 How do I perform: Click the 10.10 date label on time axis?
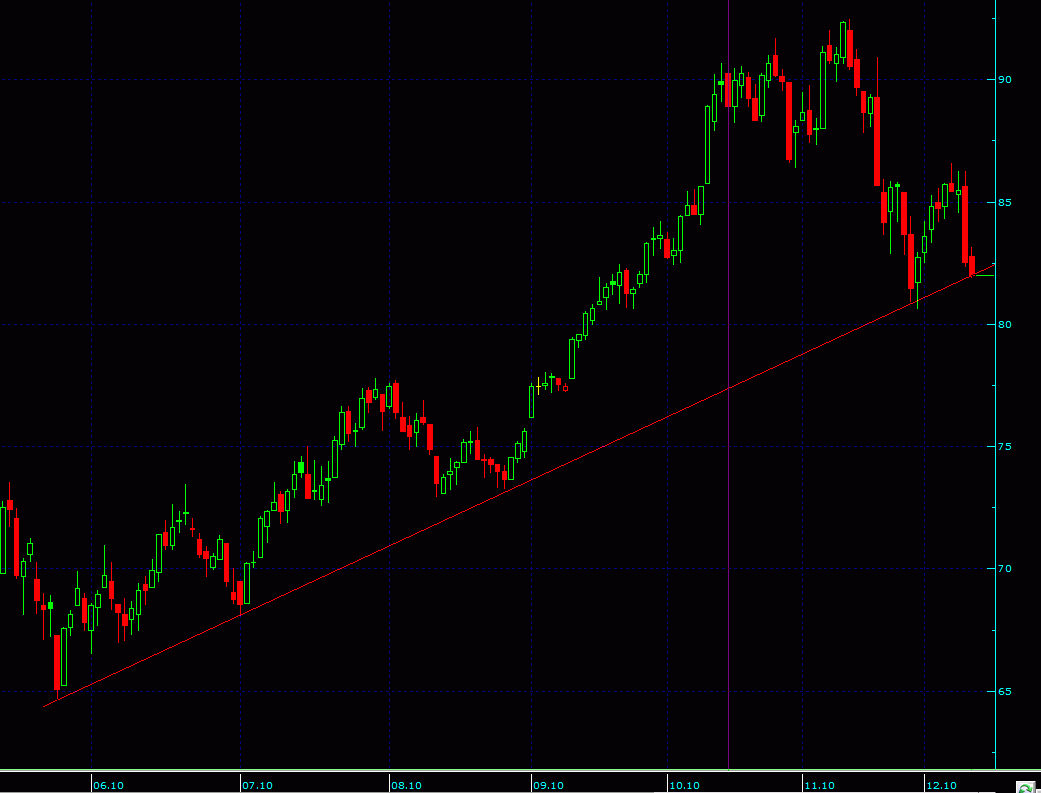[x=685, y=785]
